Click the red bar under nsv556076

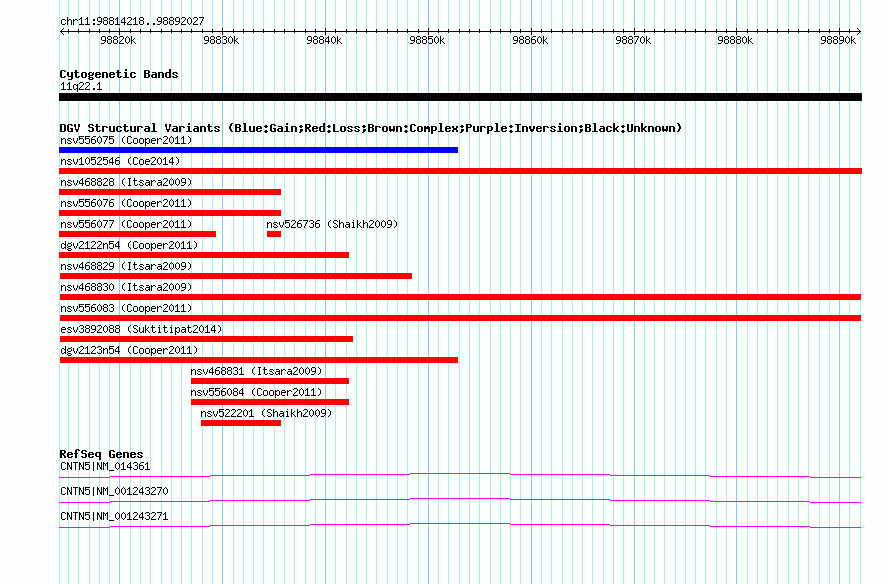pyautogui.click(x=170, y=213)
